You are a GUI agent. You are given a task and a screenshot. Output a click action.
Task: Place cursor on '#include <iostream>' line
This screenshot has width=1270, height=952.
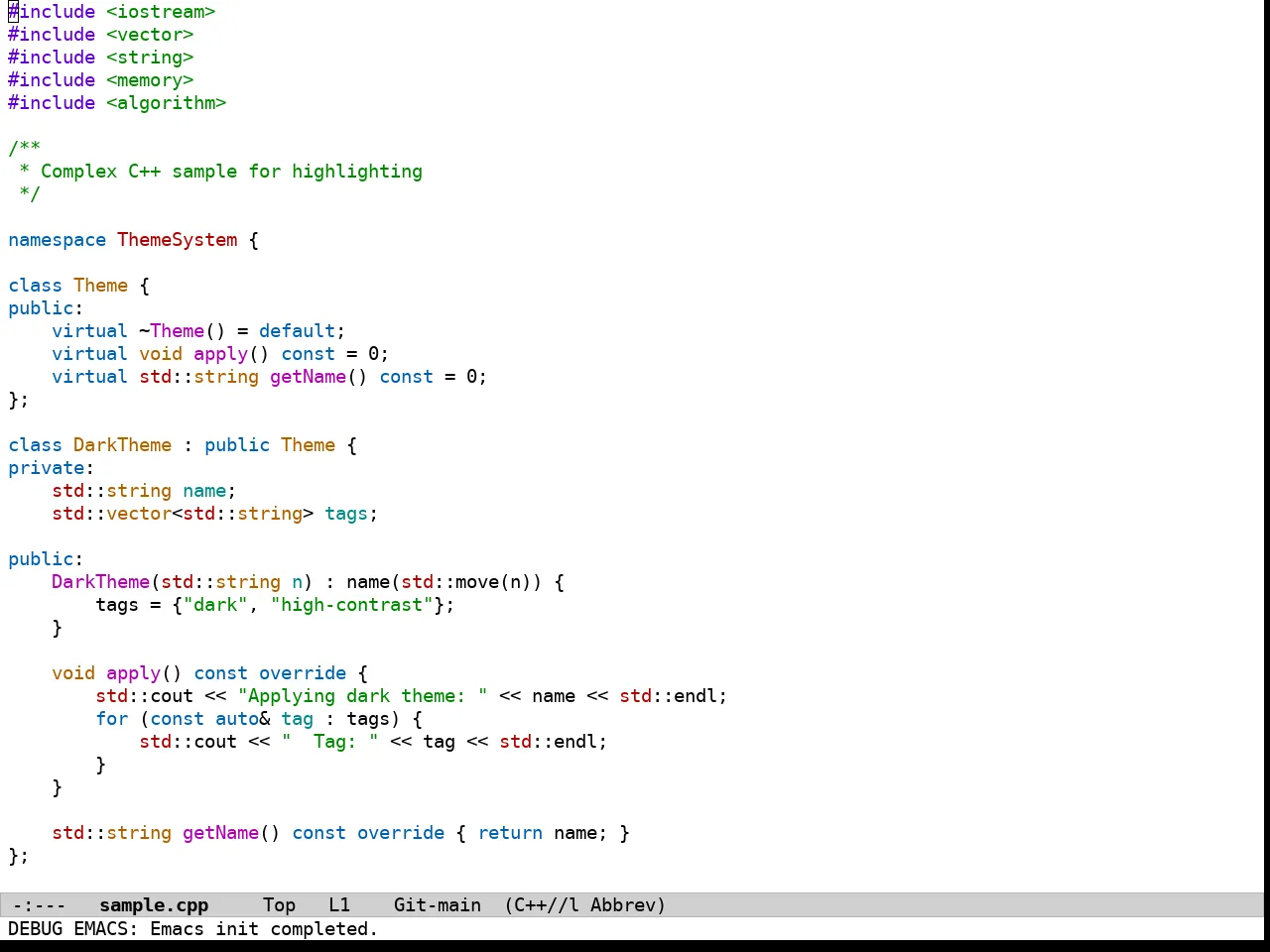[112, 12]
